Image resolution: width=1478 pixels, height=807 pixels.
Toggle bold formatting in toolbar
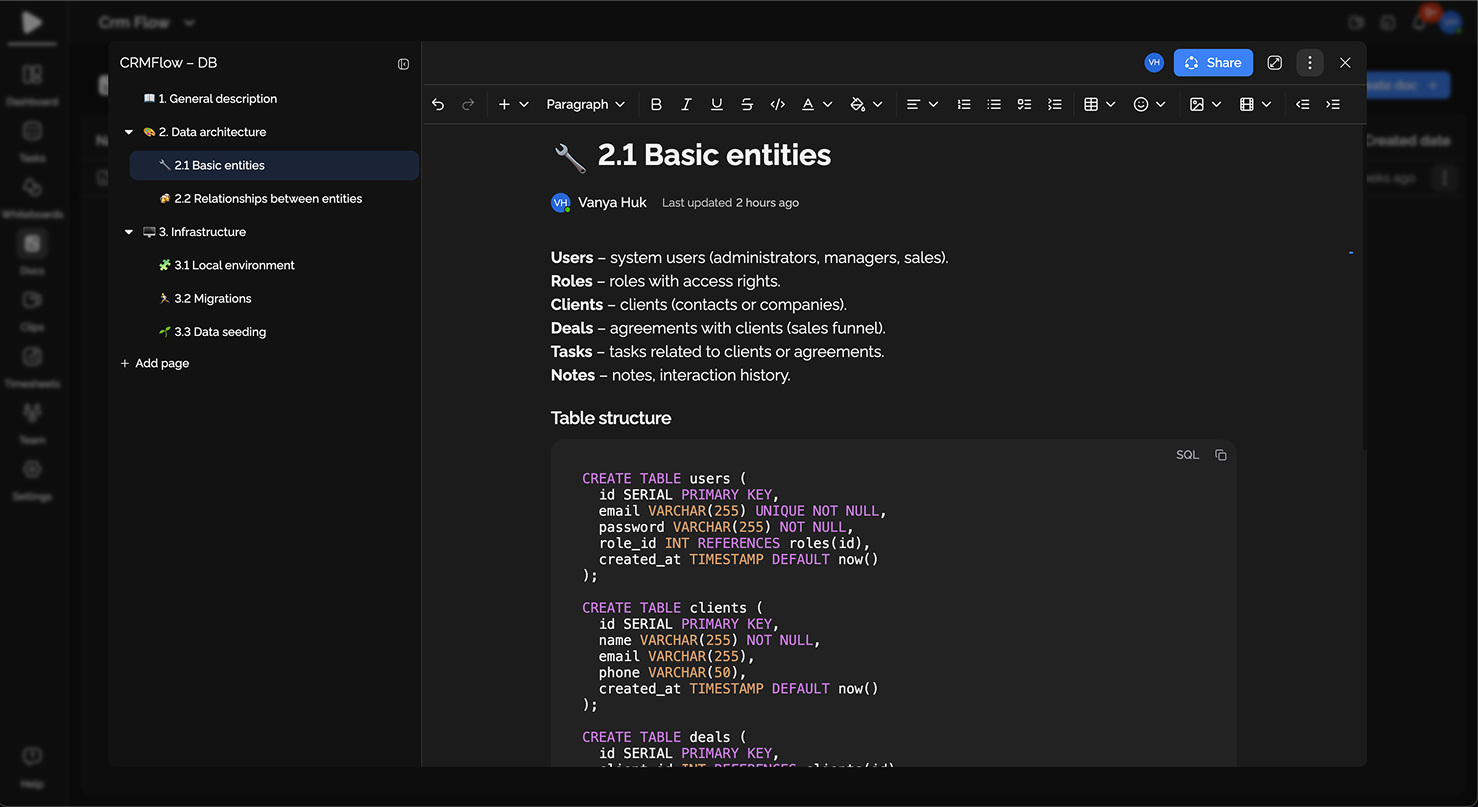(656, 104)
